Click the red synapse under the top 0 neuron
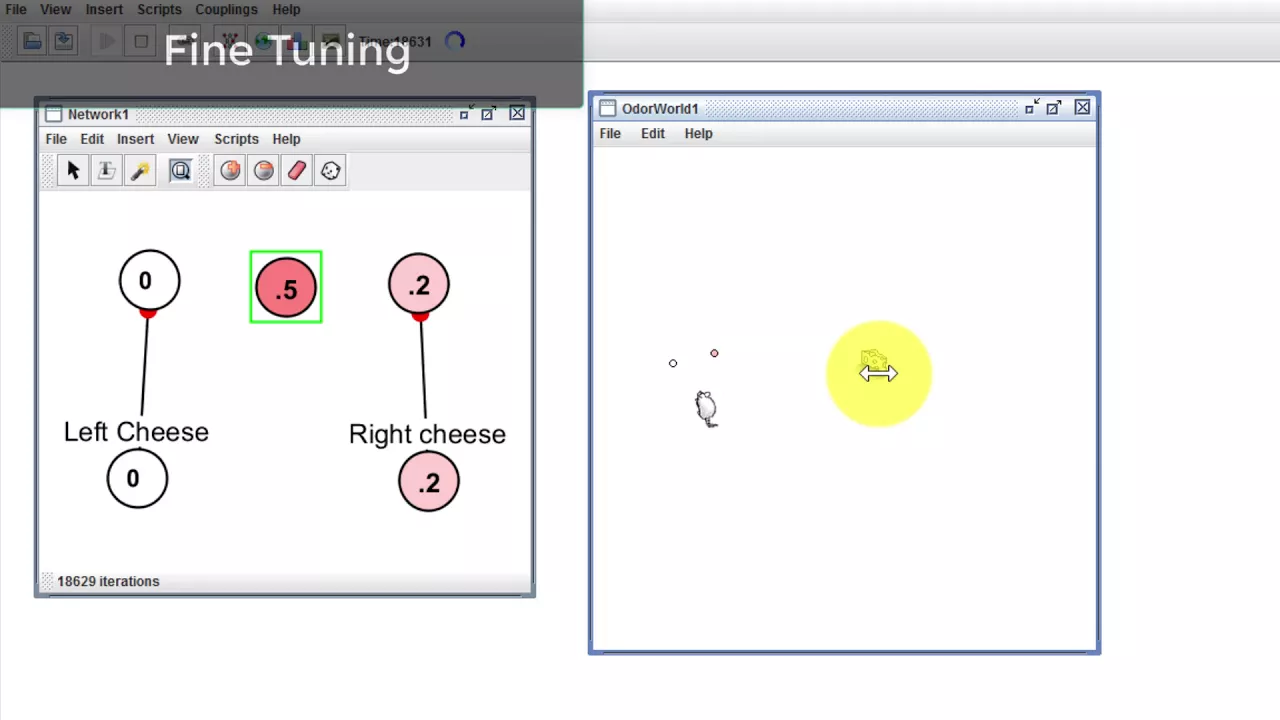This screenshot has height=720, width=1280. coord(148,314)
